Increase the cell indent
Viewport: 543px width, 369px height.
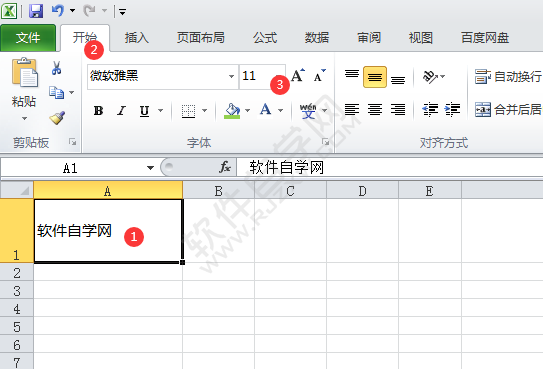pos(452,110)
